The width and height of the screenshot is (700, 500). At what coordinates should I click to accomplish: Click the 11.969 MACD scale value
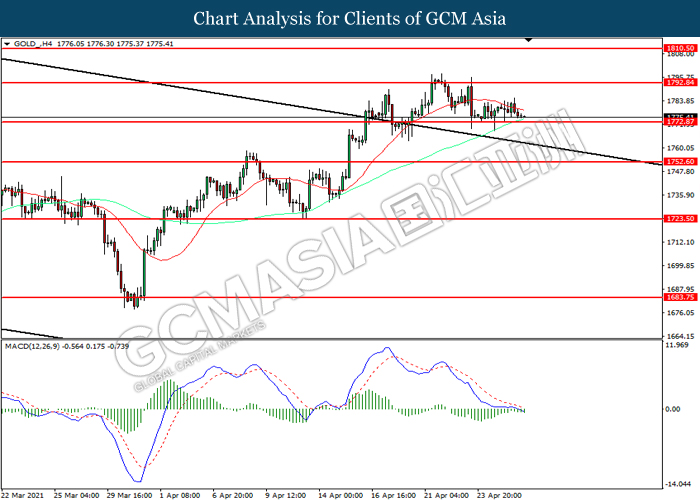677,345
